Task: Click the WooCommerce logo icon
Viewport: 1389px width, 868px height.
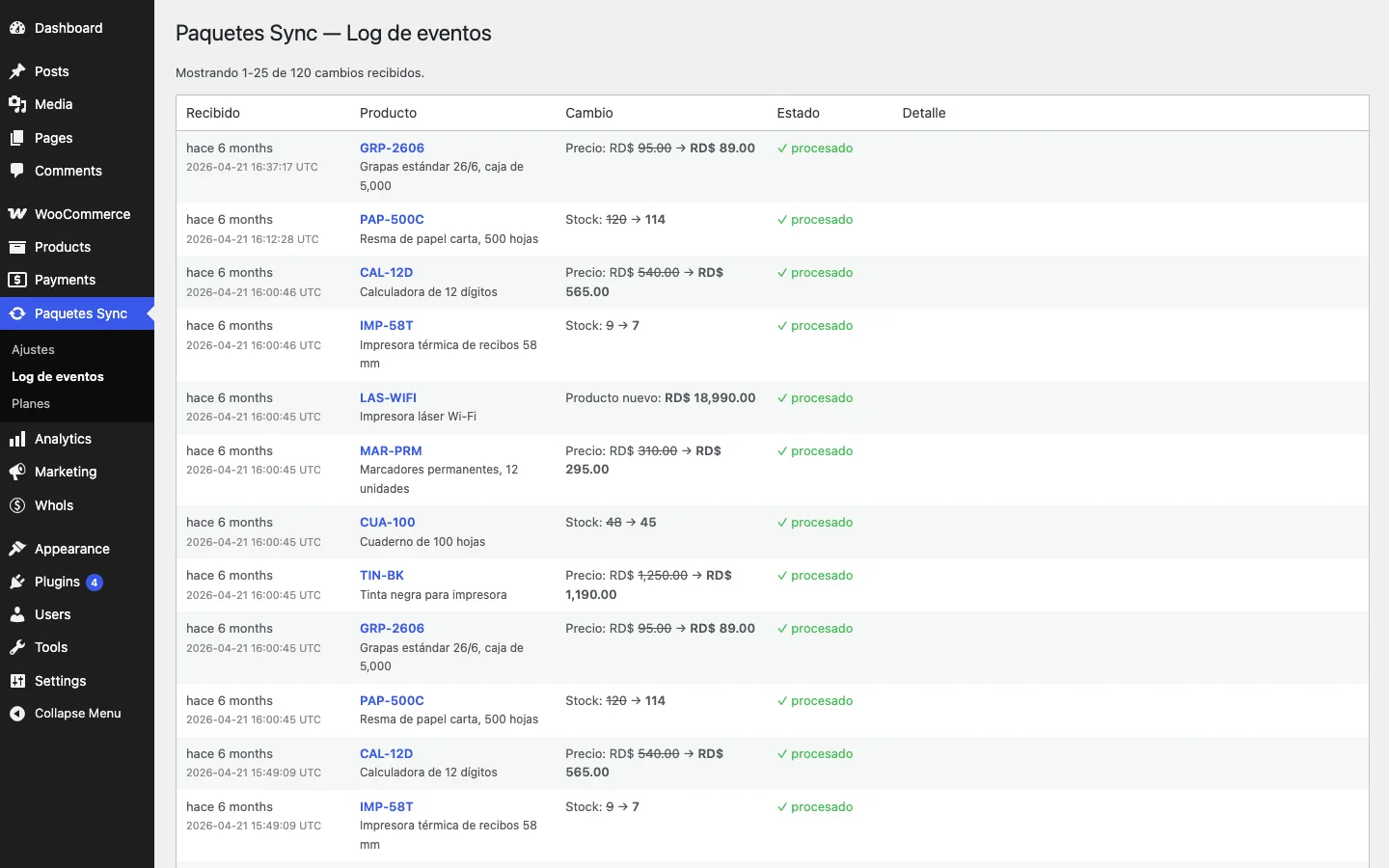Action: (17, 214)
